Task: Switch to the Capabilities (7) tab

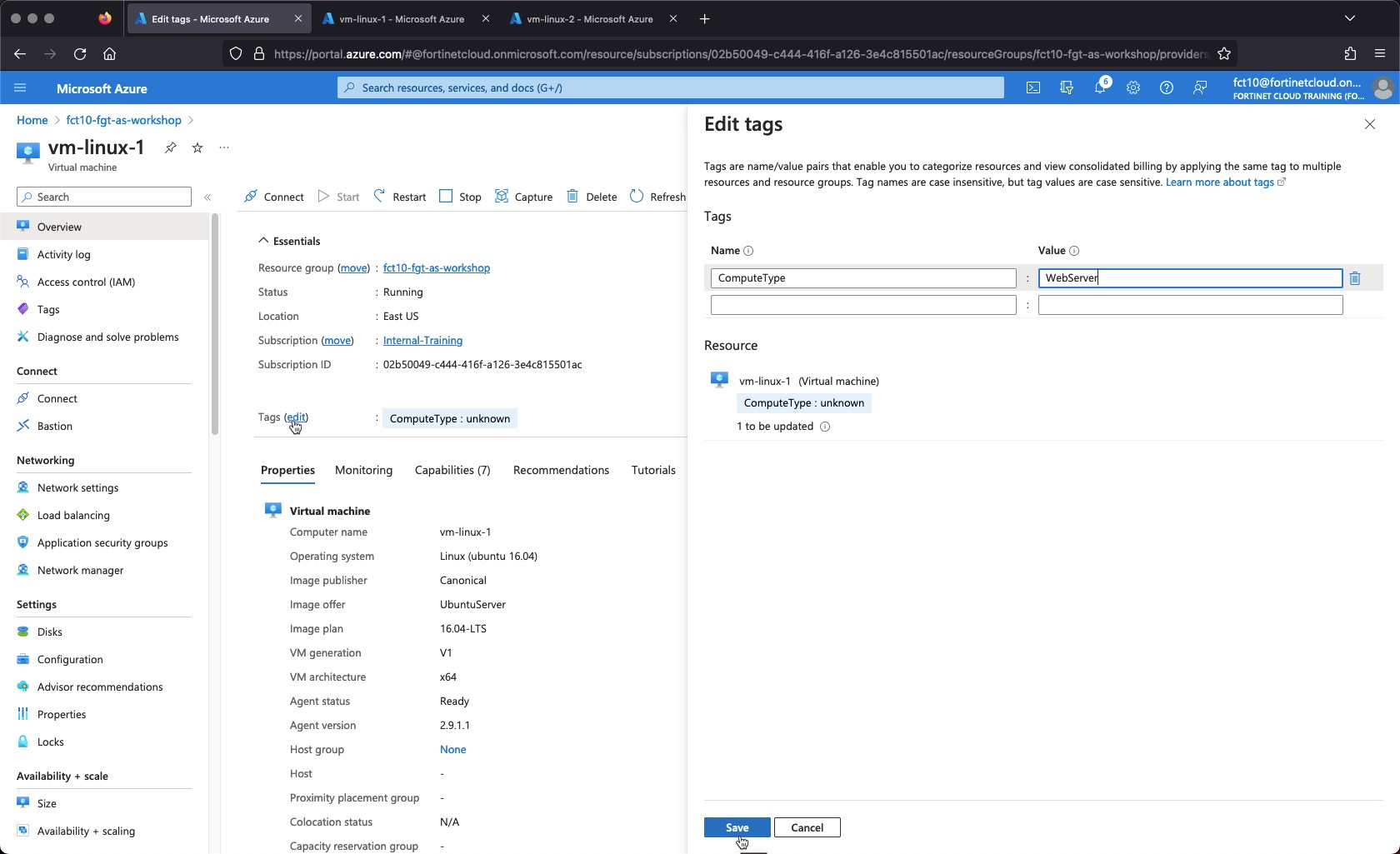Action: (452, 470)
